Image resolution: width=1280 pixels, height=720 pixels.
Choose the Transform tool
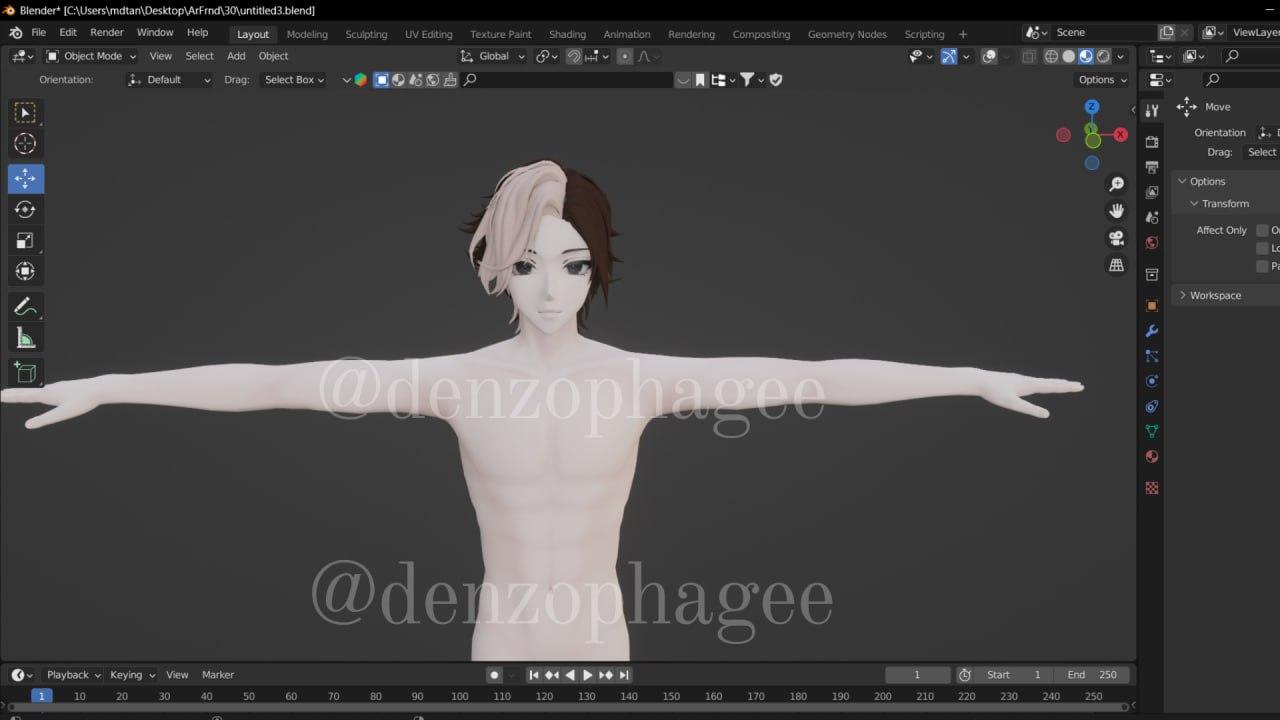[x=25, y=271]
